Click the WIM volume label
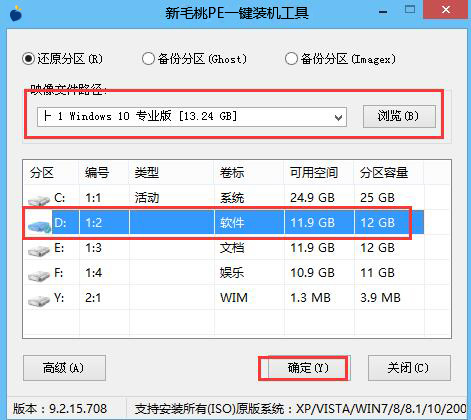 click(x=234, y=298)
